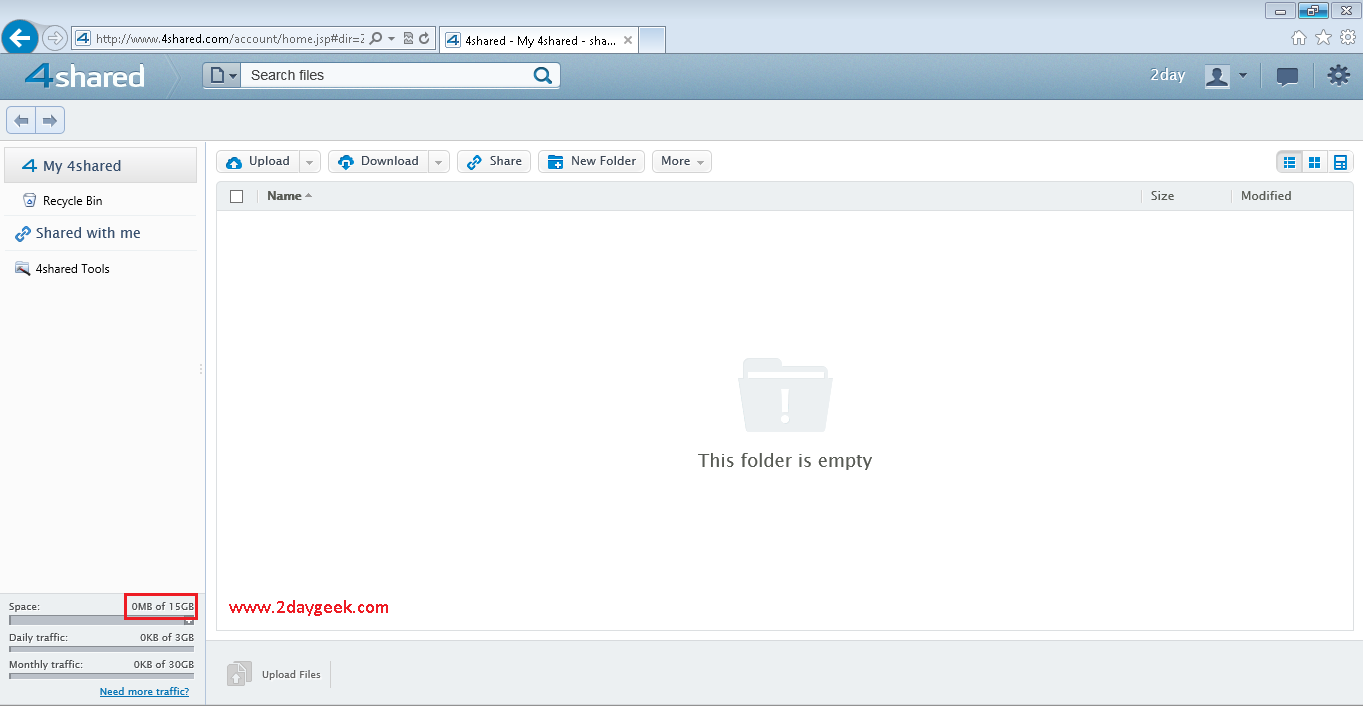Tick the select-all checkbox in header

237,196
